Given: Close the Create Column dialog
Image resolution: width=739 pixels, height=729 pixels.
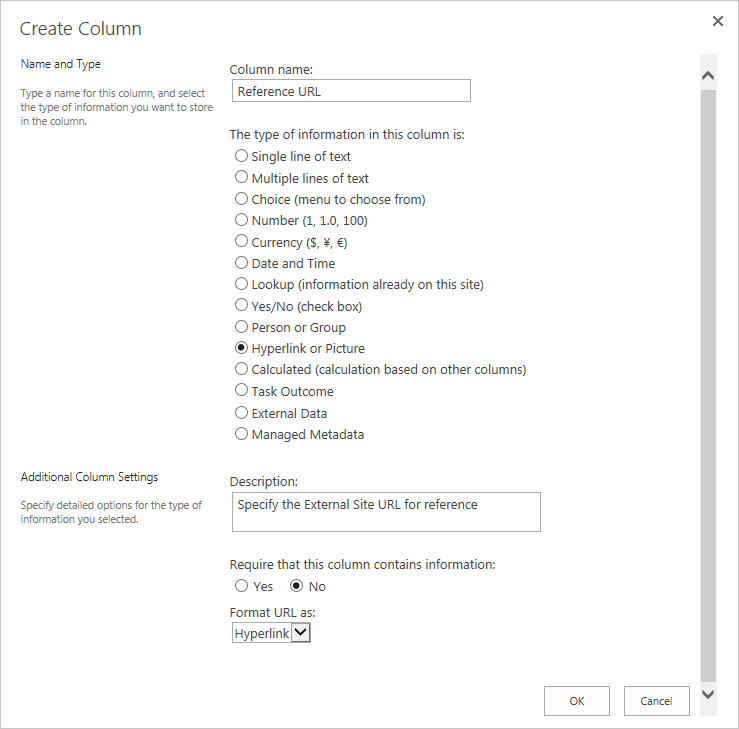Looking at the screenshot, I should [717, 21].
